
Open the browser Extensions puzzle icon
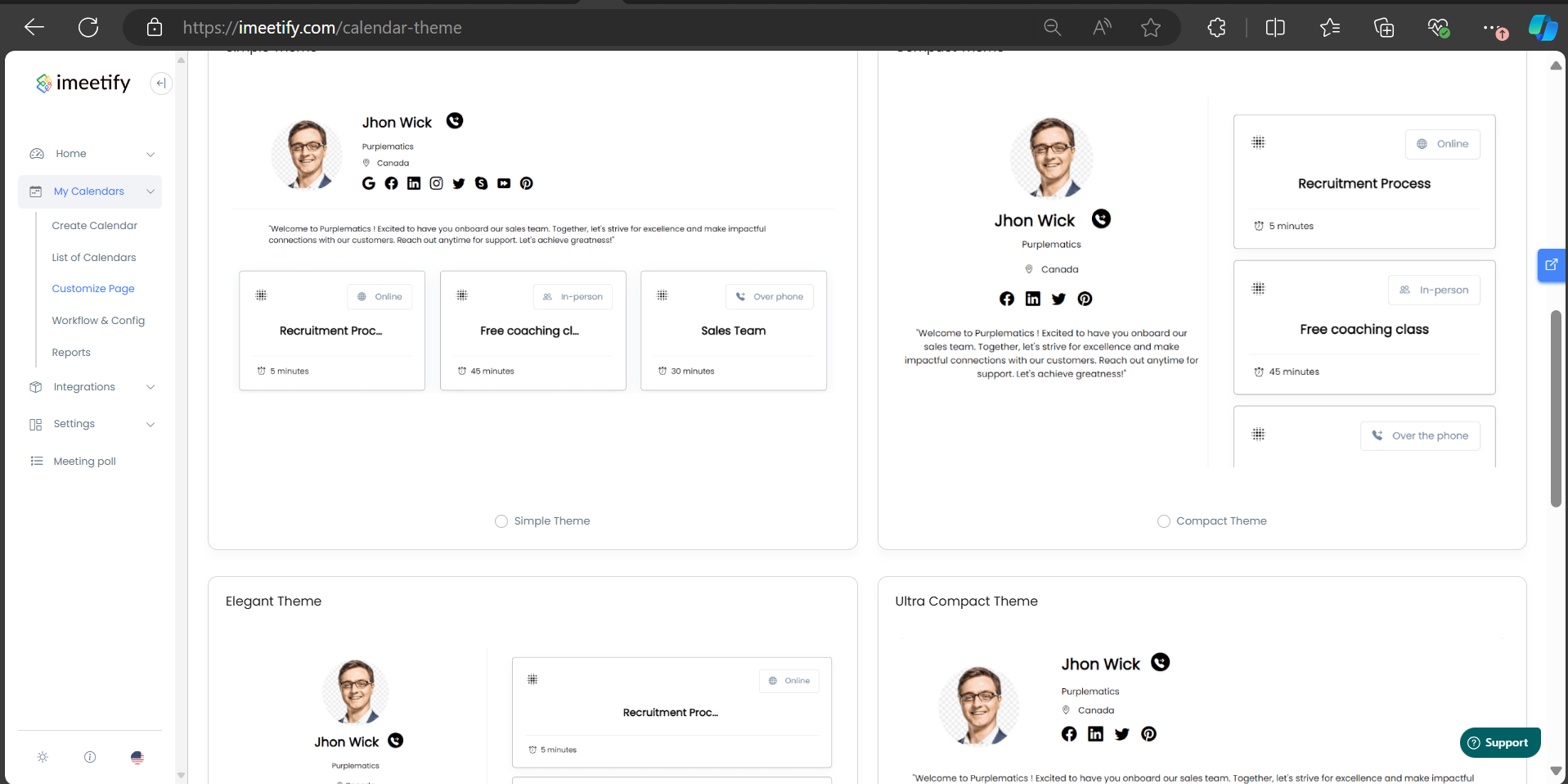pyautogui.click(x=1216, y=28)
